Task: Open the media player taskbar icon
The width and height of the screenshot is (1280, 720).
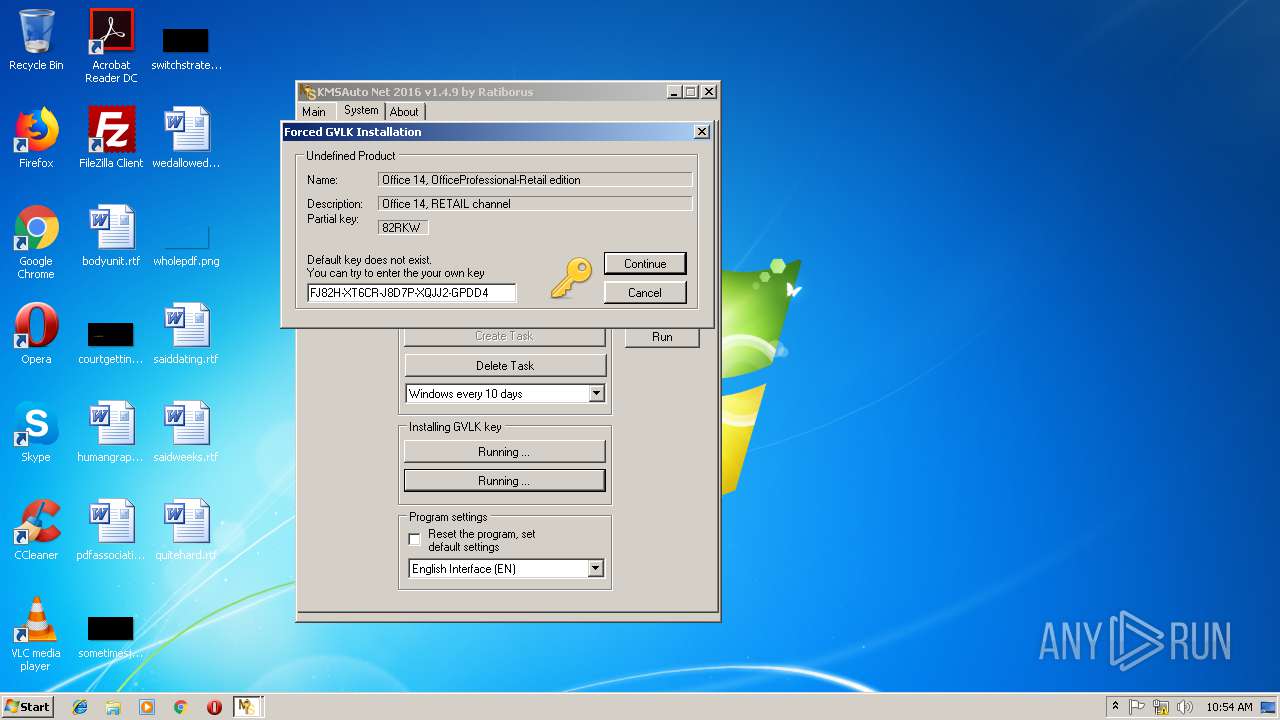Action: coord(147,707)
